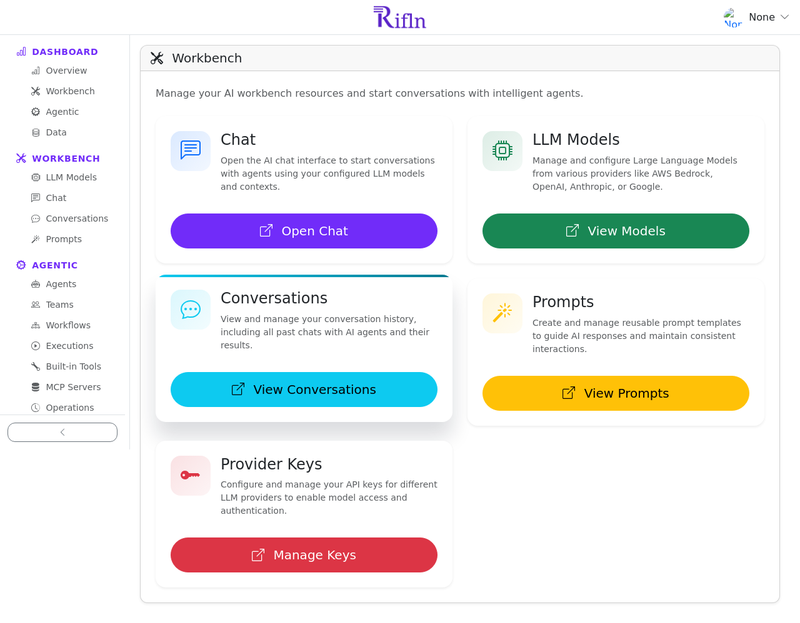Click the DASHBOARD section heading in sidebar
Image resolution: width=800 pixels, height=623 pixels.
[65, 52]
